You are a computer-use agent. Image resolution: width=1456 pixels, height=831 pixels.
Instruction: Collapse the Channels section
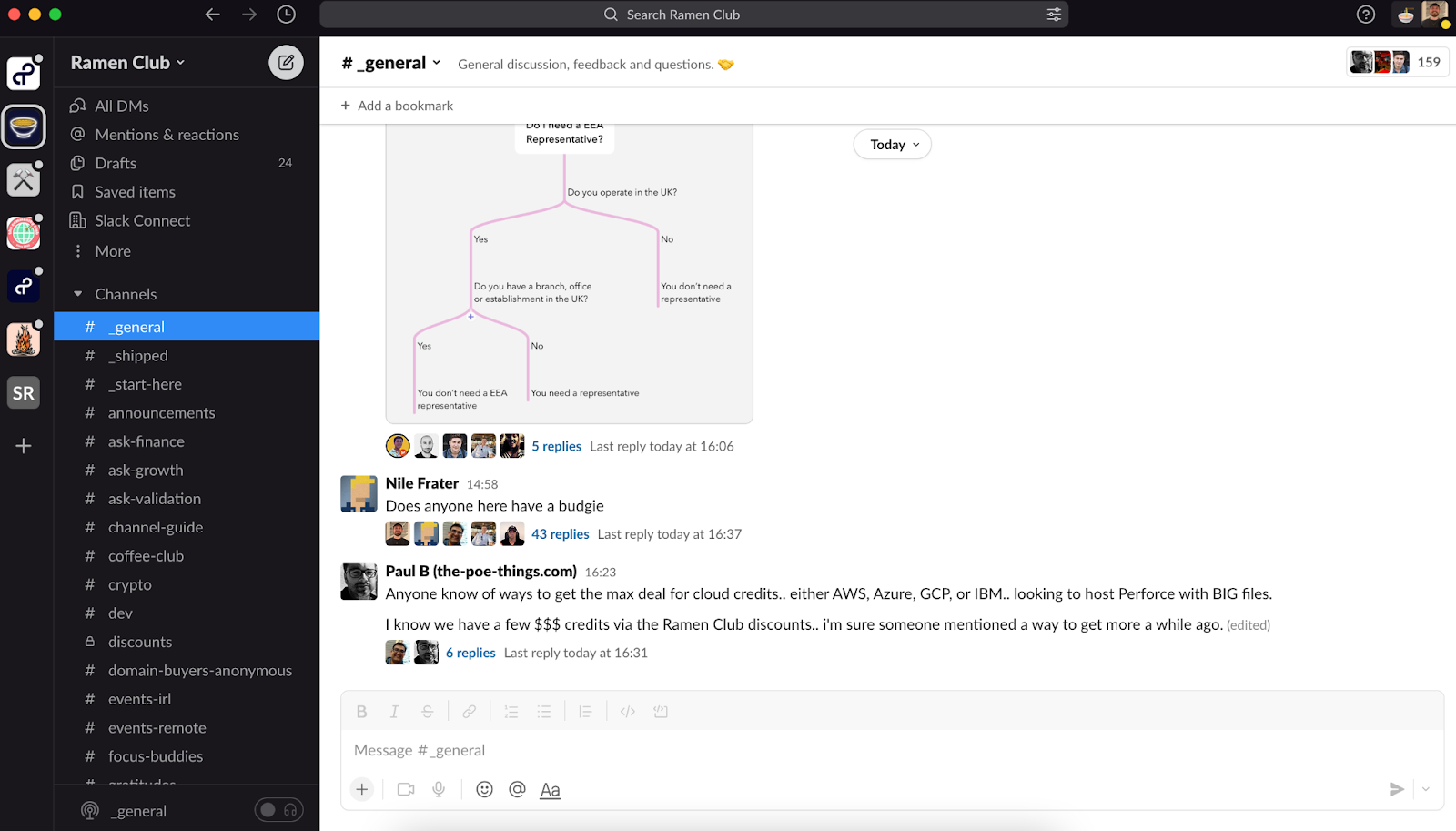click(78, 294)
